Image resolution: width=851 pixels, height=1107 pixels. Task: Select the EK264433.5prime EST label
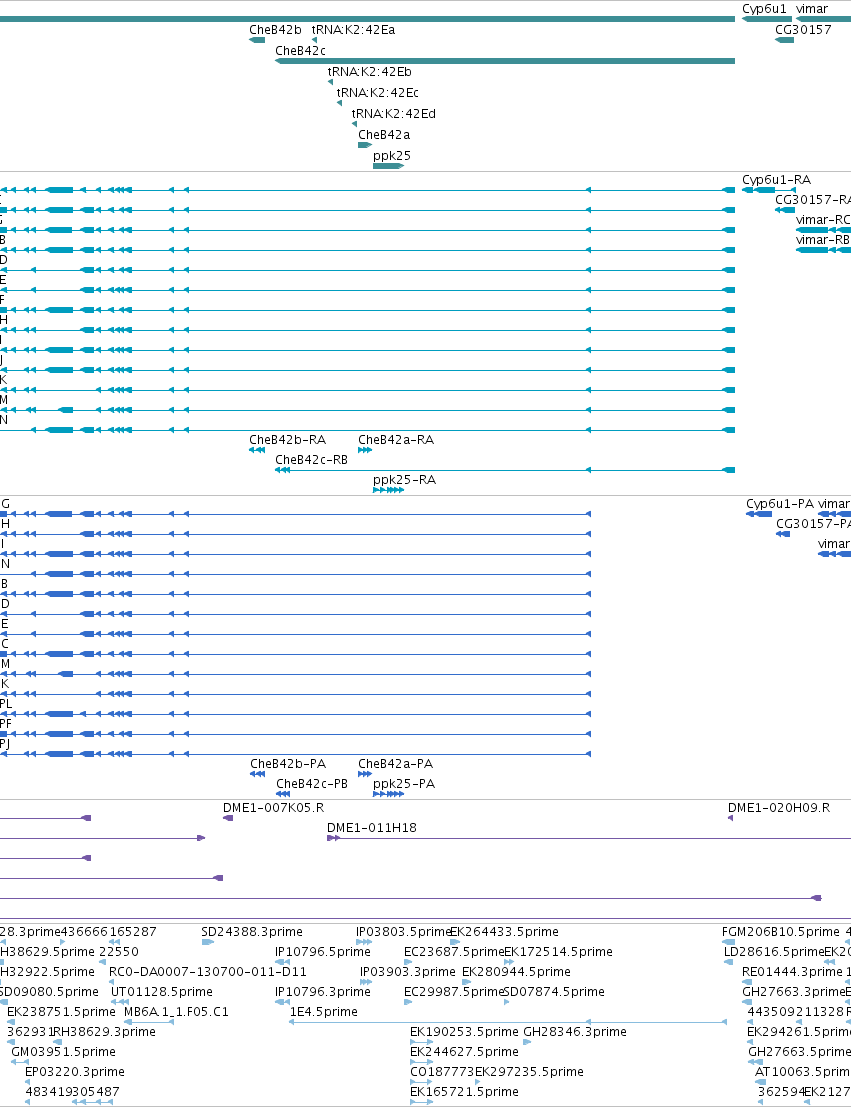click(504, 932)
